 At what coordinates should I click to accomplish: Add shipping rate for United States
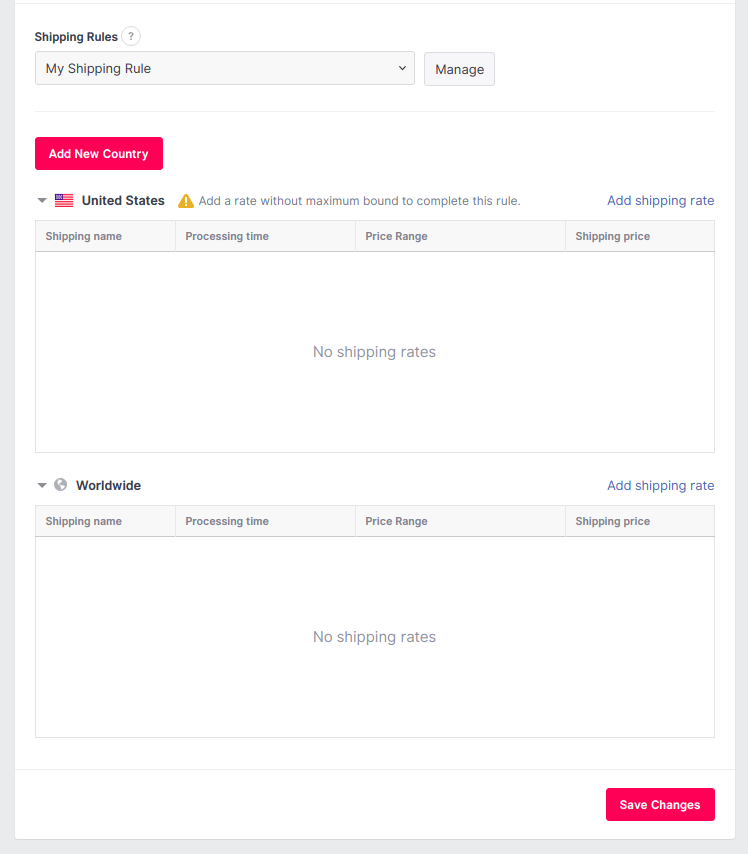point(660,200)
